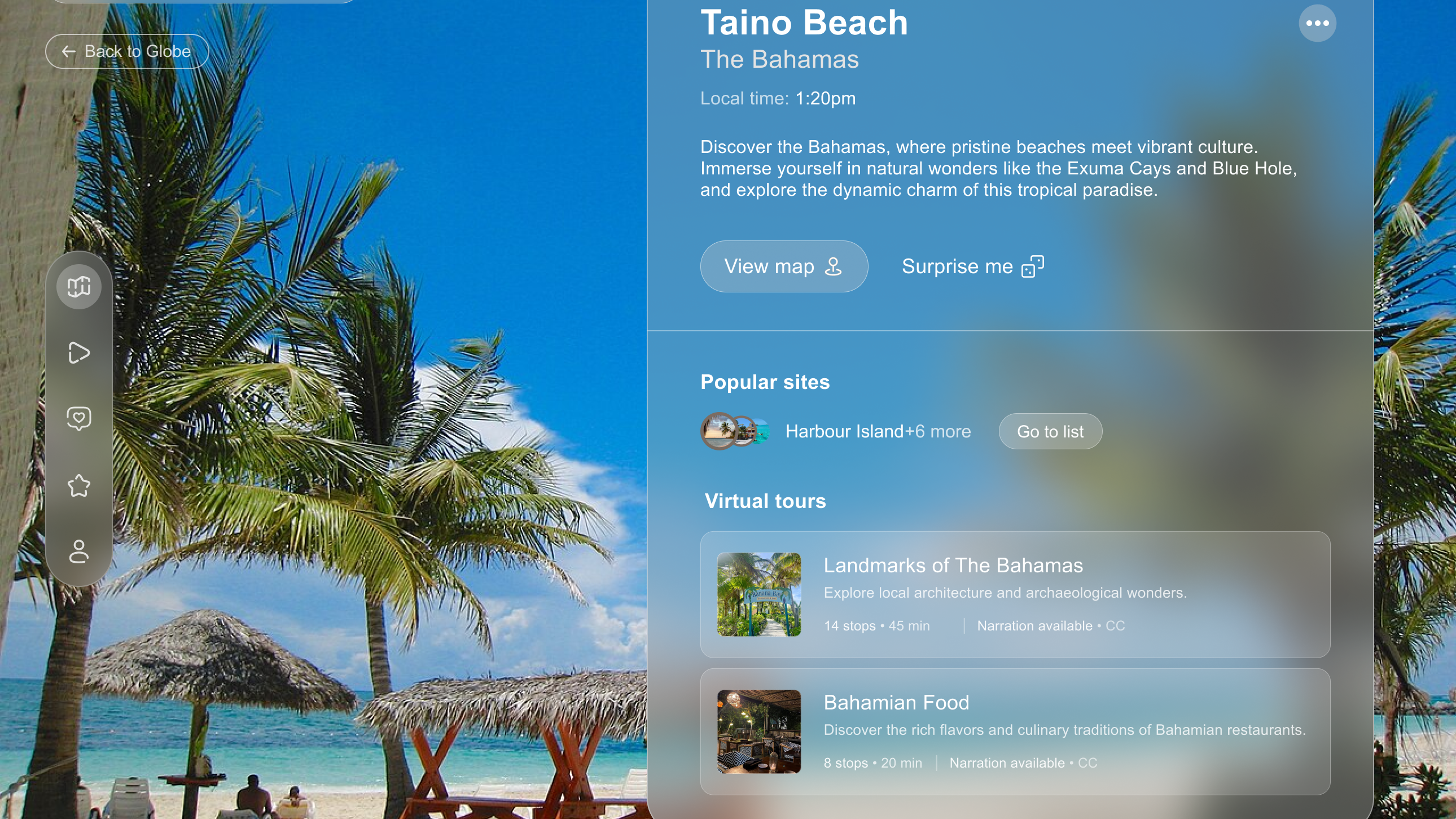Select the Bahamian Food tour title

point(896,703)
